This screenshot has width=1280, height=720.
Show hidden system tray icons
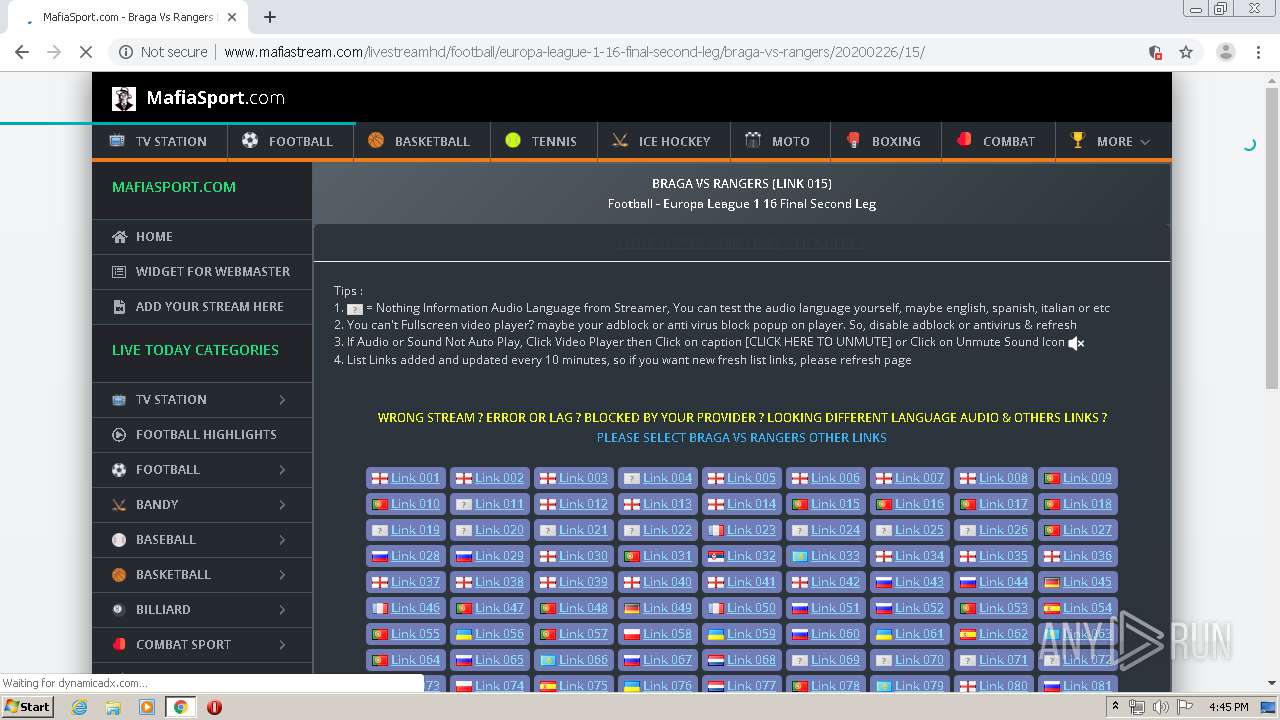[x=1116, y=707]
